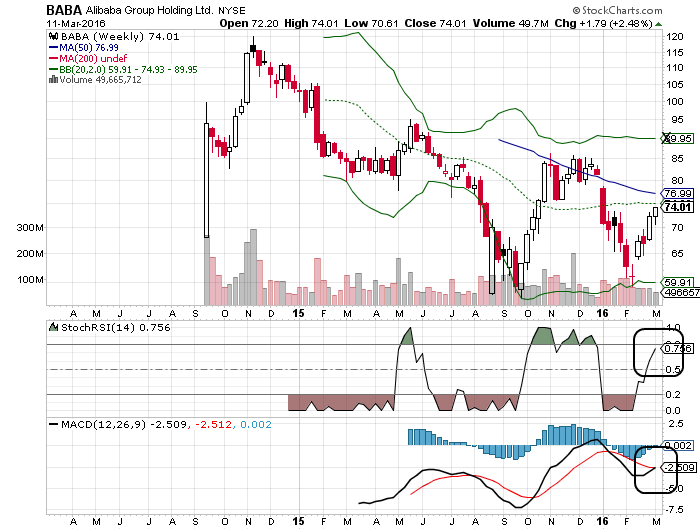Click the 15 year marker on price chart axis
This screenshot has height=530, width=700.
[298, 313]
